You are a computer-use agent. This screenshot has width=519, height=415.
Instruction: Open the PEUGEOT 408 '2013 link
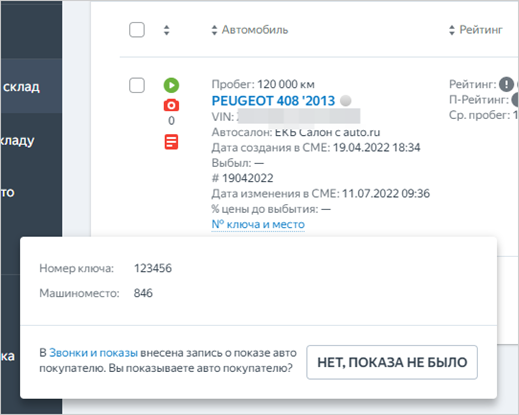pos(273,101)
